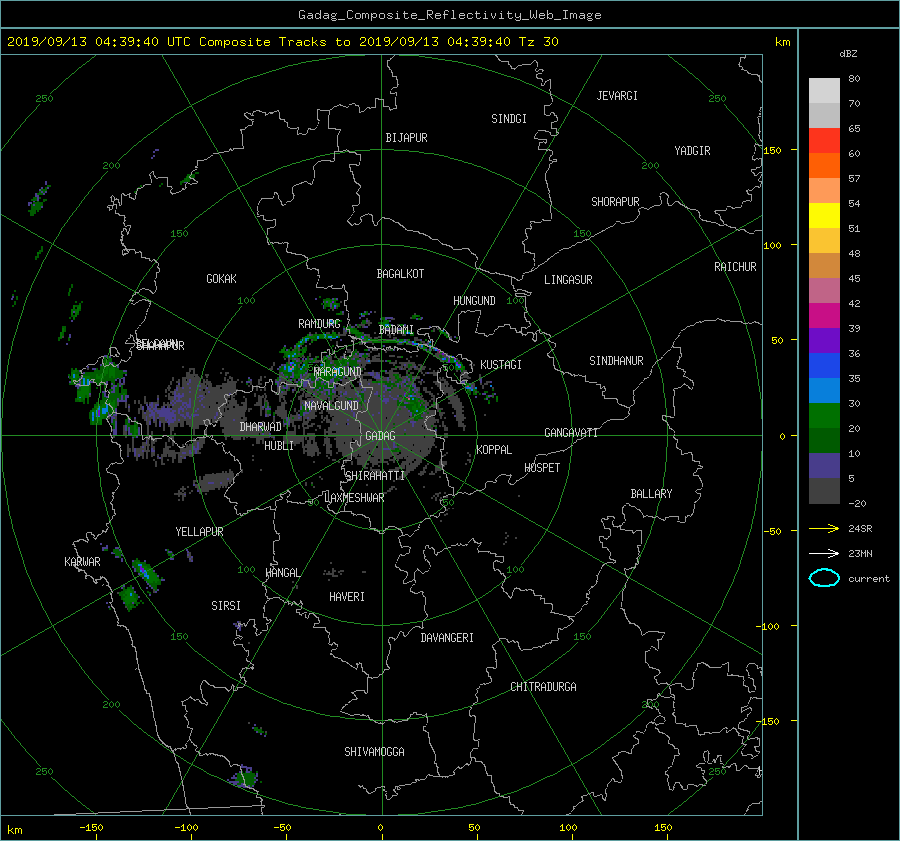The image size is (900, 841).
Task: Click the GADAG radar center label
Action: [380, 436]
